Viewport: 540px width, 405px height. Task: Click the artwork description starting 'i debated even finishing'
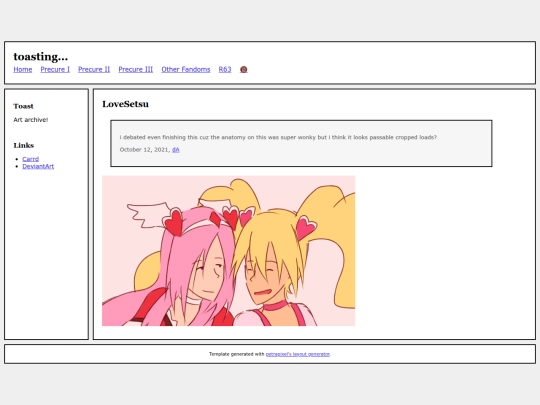pos(278,137)
